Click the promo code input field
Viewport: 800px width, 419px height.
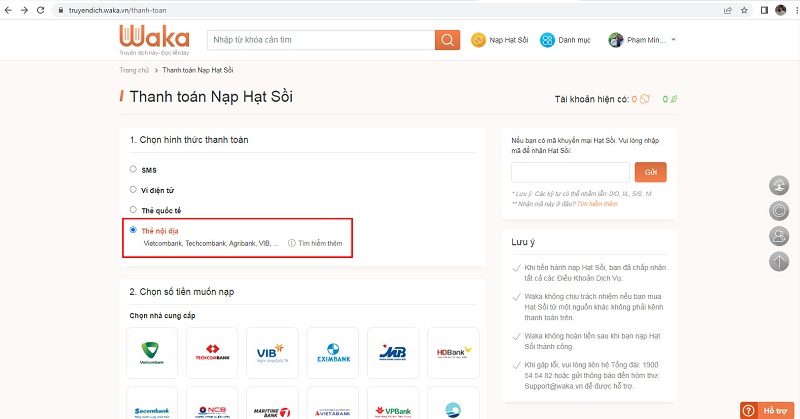(x=569, y=172)
